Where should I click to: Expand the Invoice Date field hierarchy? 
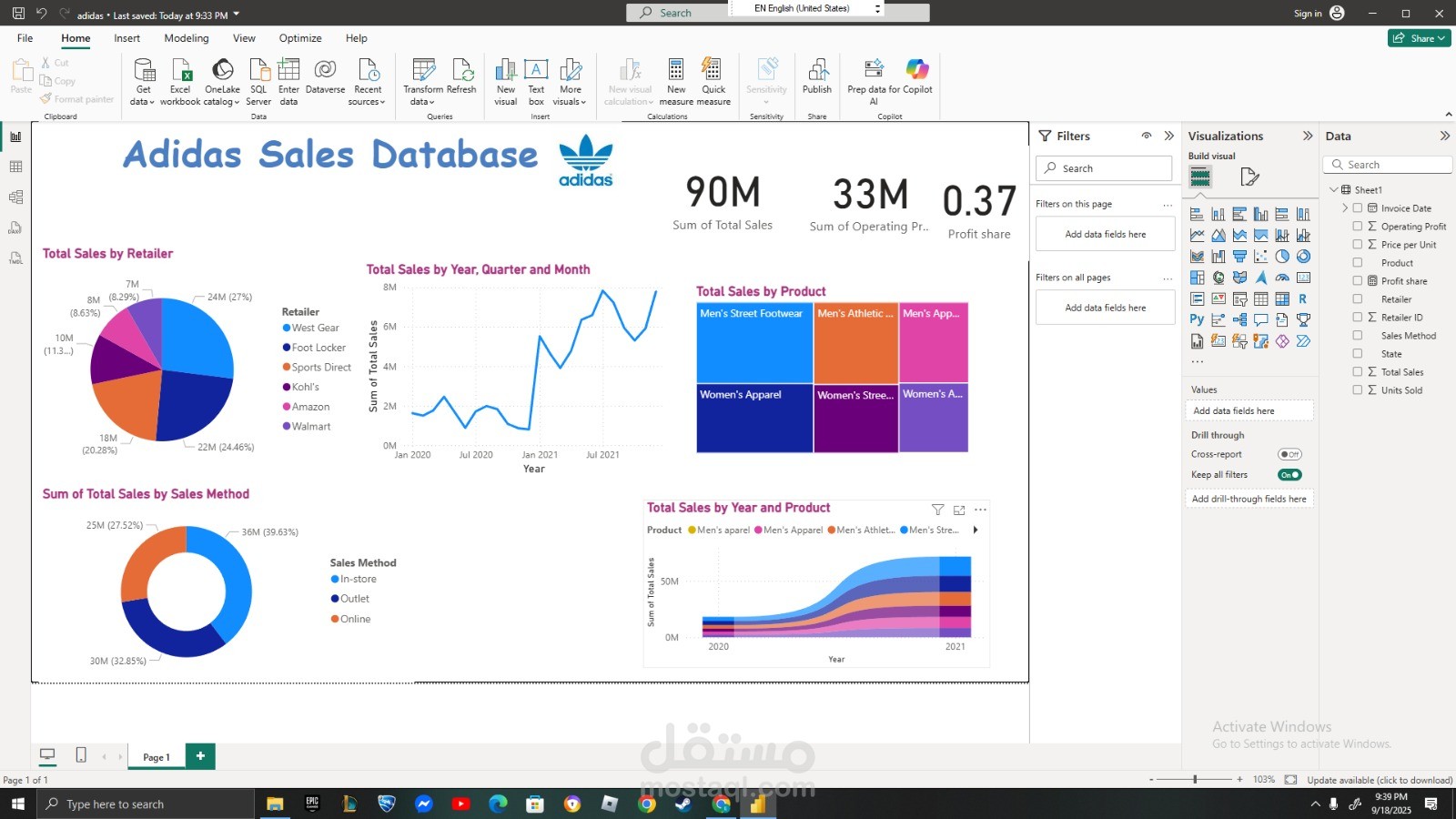click(x=1345, y=208)
